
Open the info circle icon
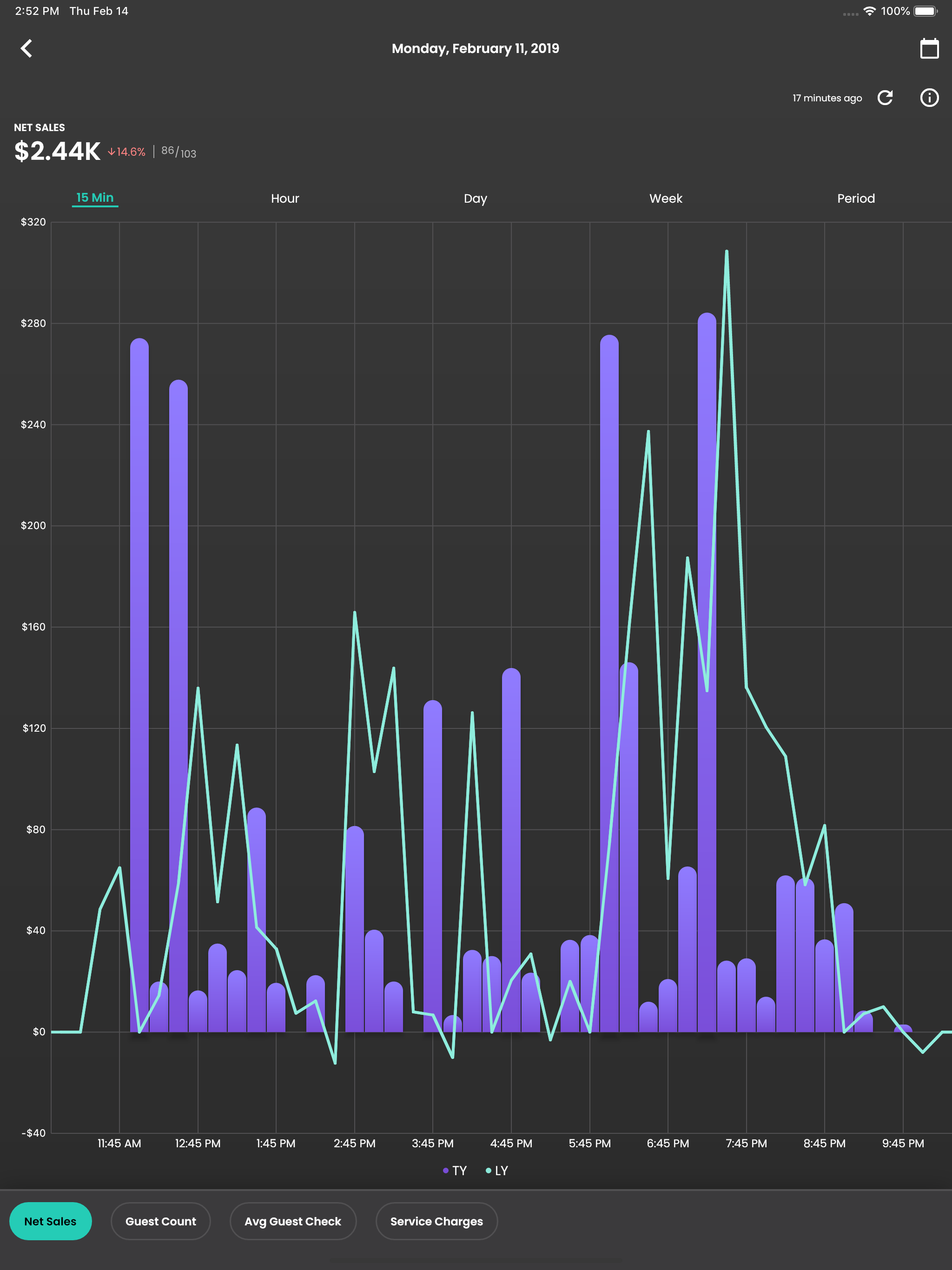[x=929, y=98]
